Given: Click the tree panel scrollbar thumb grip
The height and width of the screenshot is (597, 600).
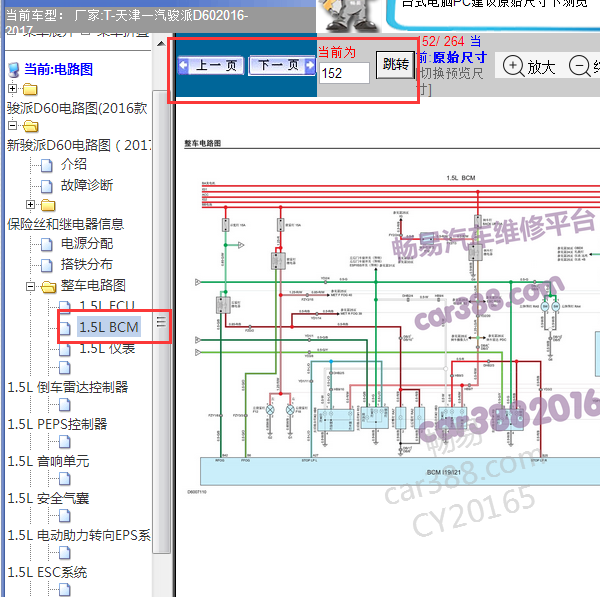Looking at the screenshot, I should [161, 321].
